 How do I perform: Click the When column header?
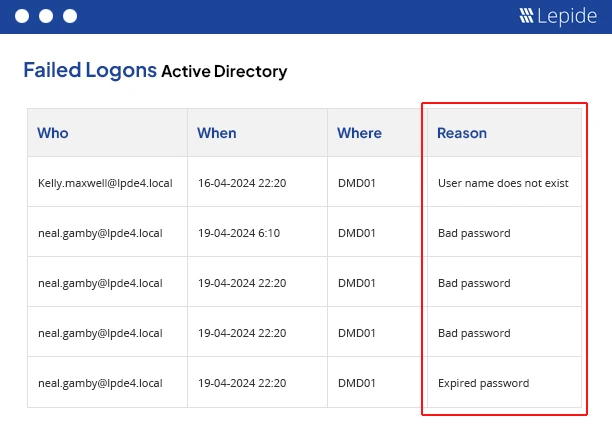217,133
